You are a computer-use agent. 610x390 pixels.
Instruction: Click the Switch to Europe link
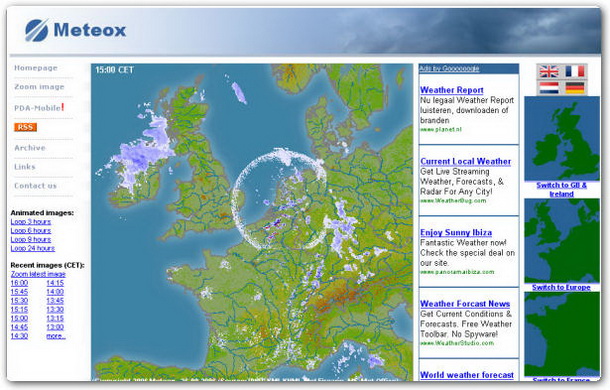point(561,287)
